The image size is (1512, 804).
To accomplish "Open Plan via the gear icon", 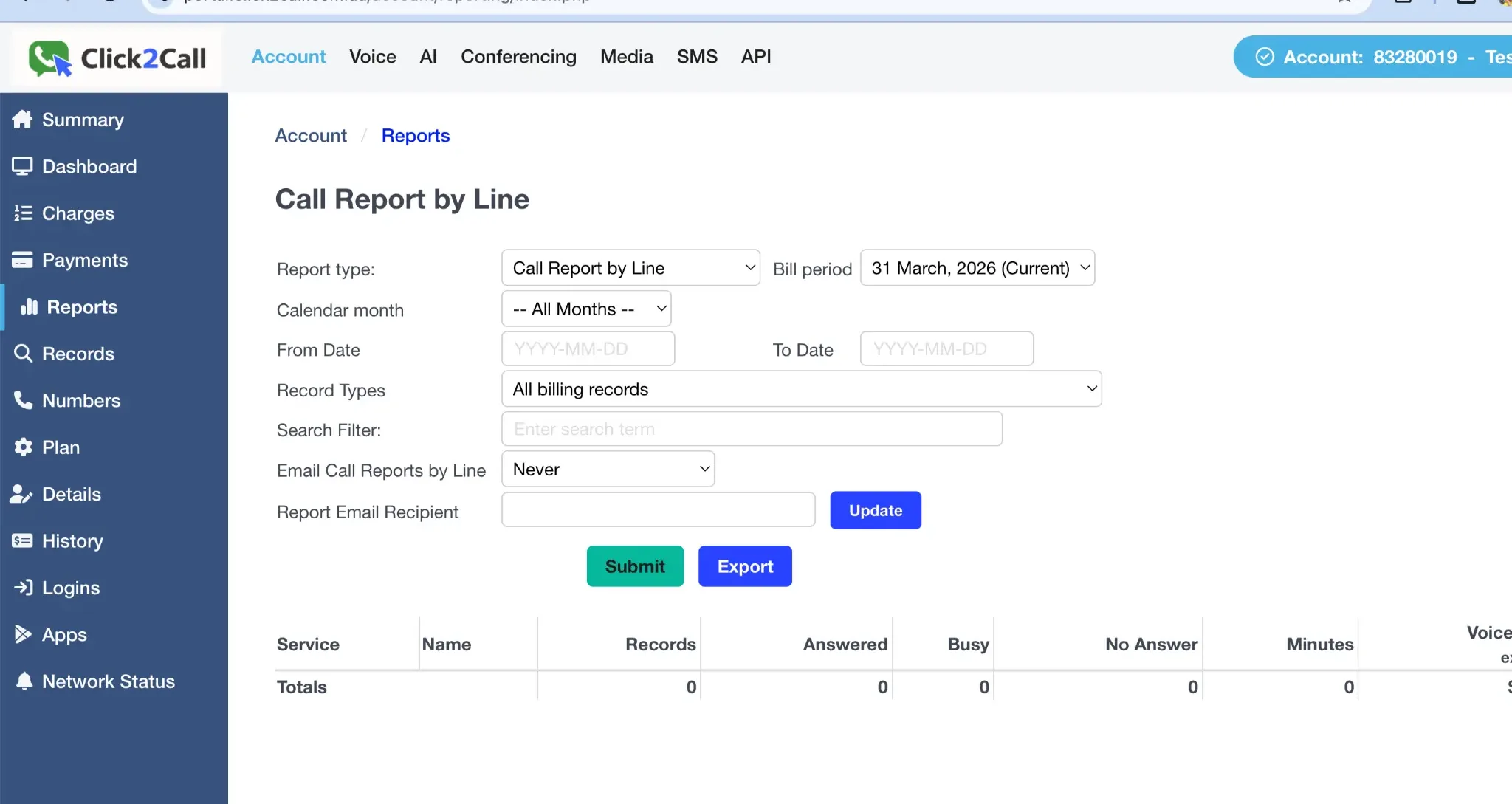I will [x=23, y=447].
